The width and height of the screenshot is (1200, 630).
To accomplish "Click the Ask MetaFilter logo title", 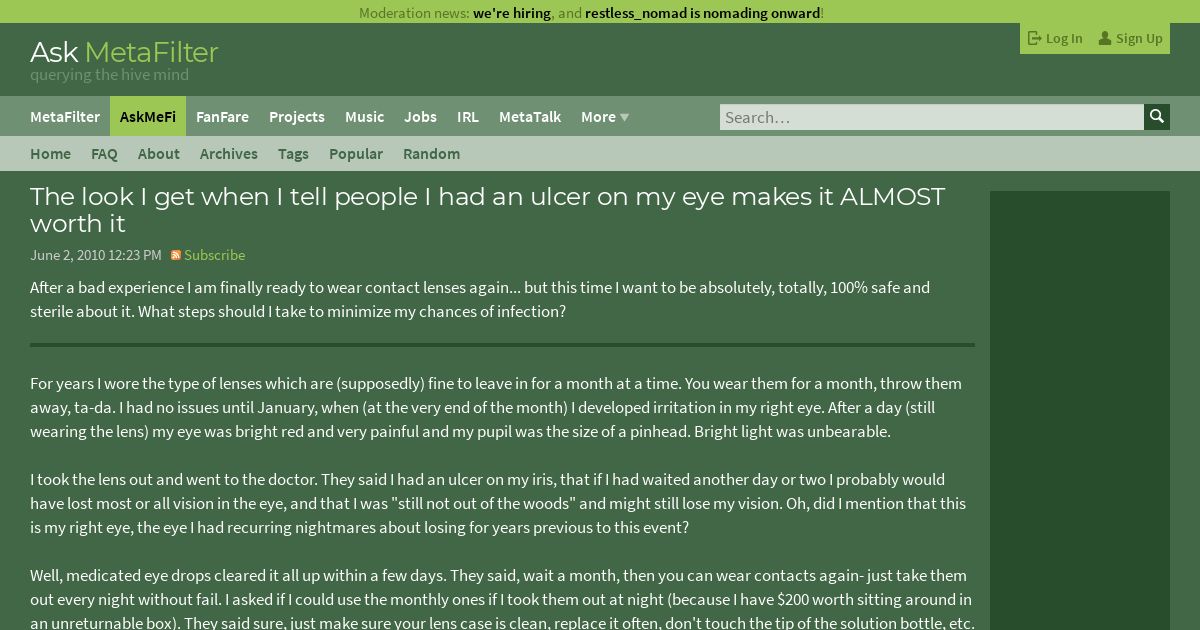I will (x=124, y=52).
